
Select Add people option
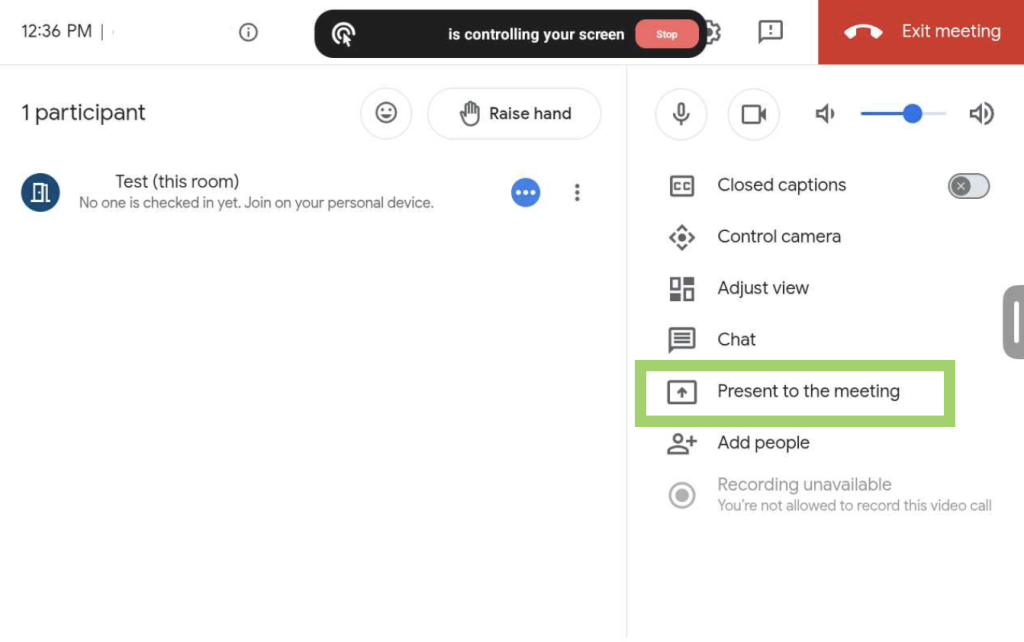point(762,443)
